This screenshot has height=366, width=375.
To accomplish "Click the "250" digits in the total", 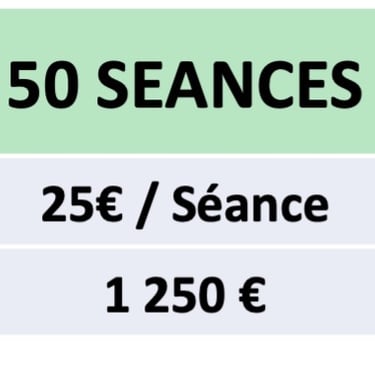I will [184, 296].
